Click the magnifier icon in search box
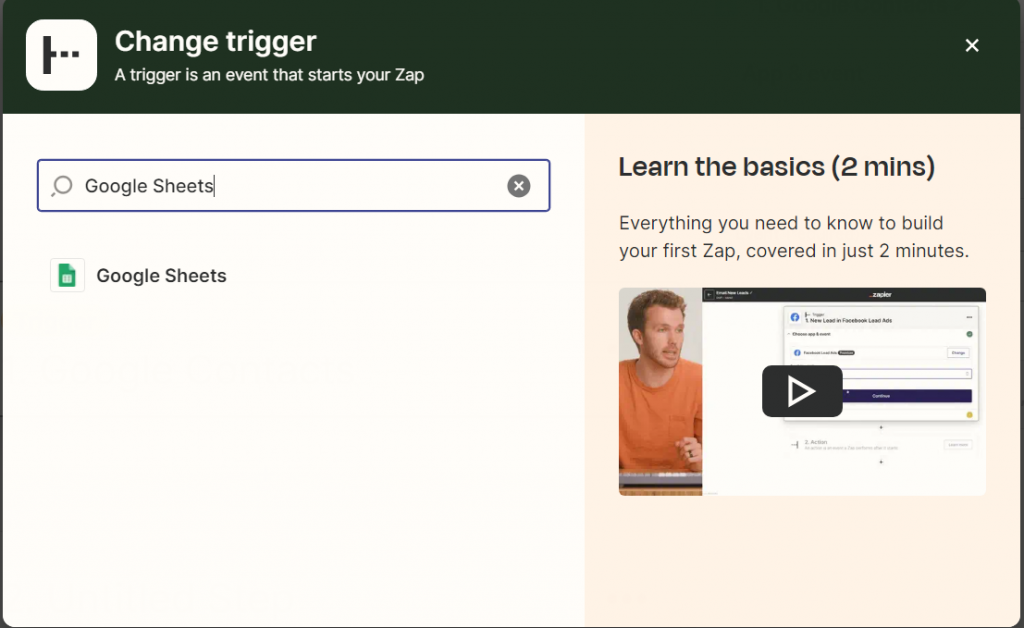Image resolution: width=1024 pixels, height=628 pixels. (x=62, y=186)
